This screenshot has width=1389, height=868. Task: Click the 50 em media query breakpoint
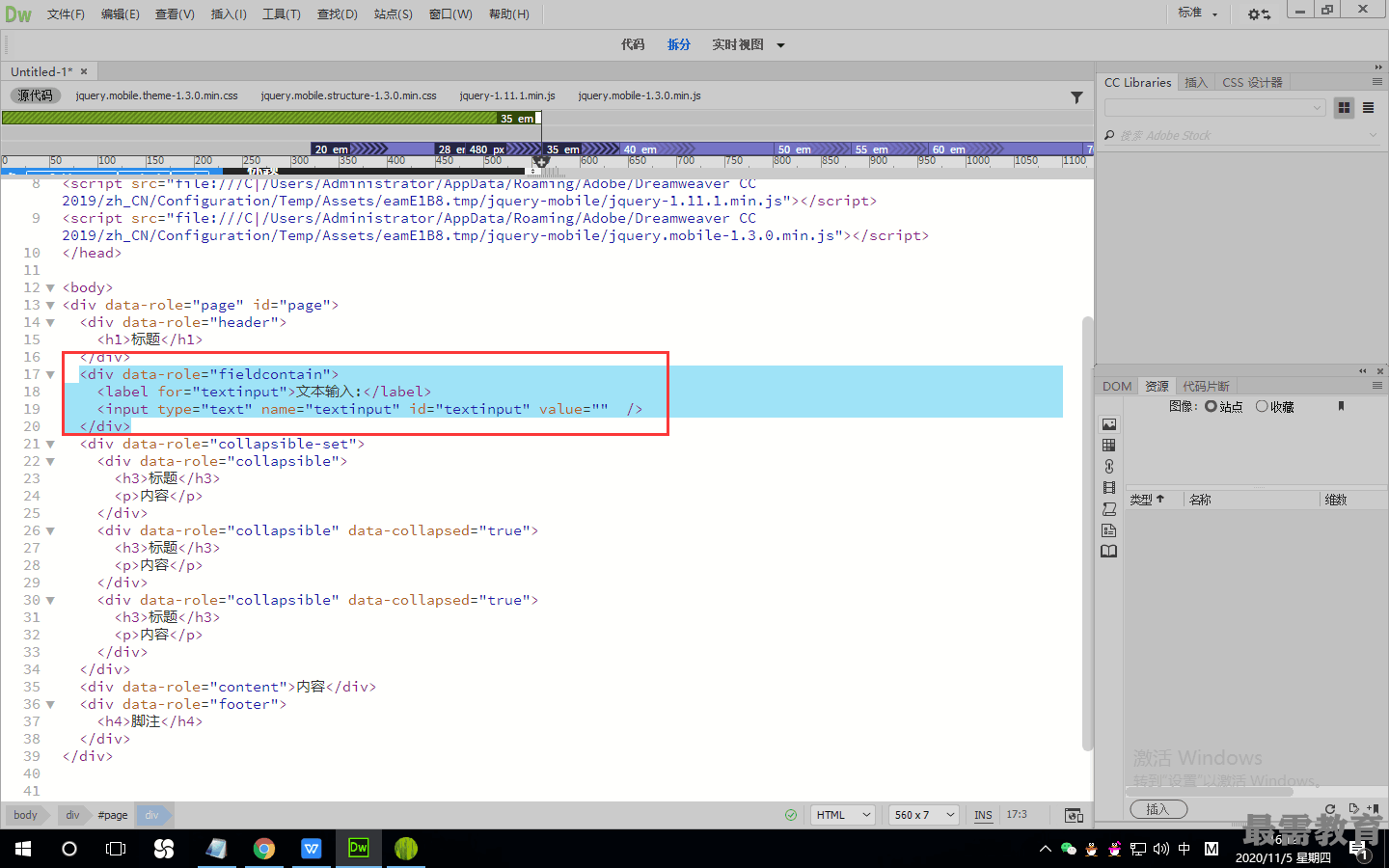click(812, 149)
